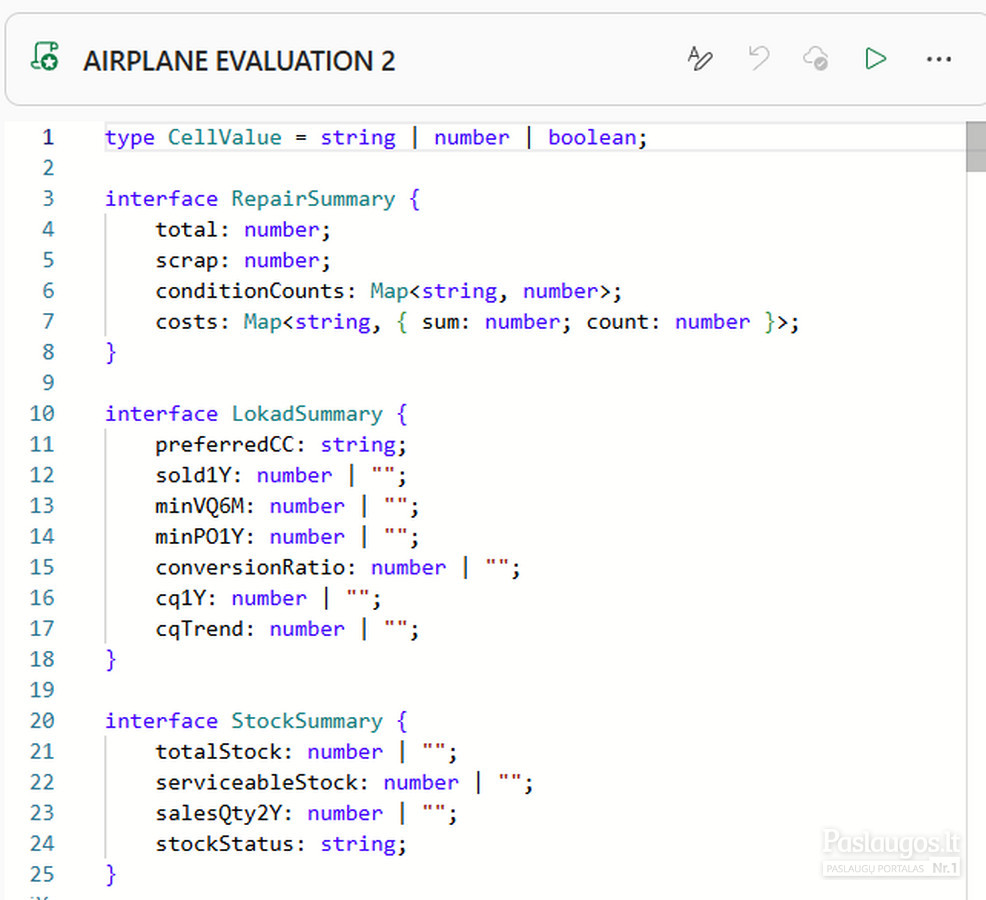This screenshot has width=986, height=900.
Task: Click the stockStatus property
Action: click(x=224, y=843)
